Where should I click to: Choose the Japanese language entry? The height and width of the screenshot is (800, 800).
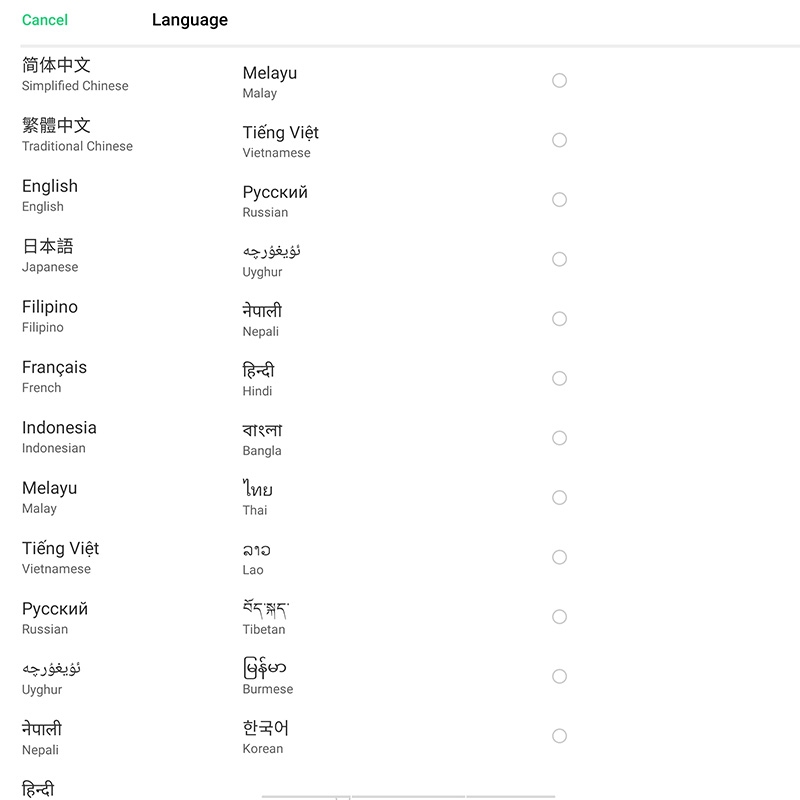click(x=49, y=256)
